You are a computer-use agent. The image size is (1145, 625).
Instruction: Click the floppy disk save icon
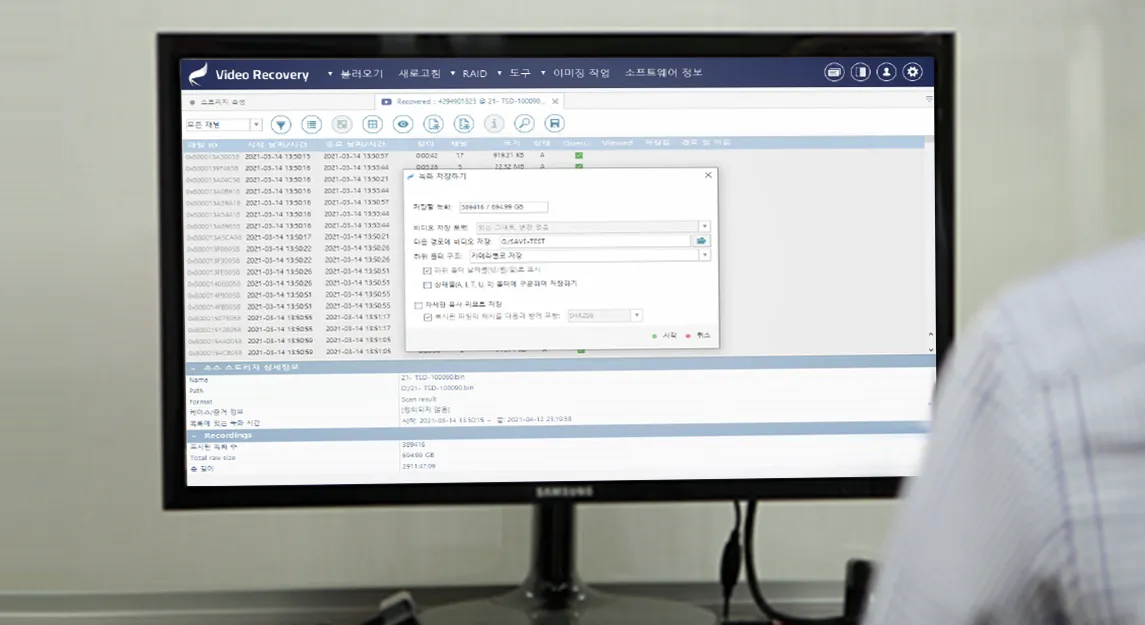point(554,124)
